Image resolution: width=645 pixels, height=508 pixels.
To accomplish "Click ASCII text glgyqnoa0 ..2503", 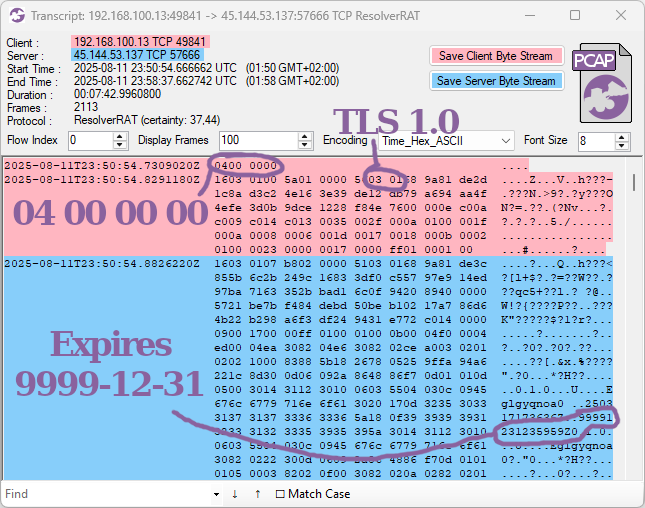I will point(557,404).
